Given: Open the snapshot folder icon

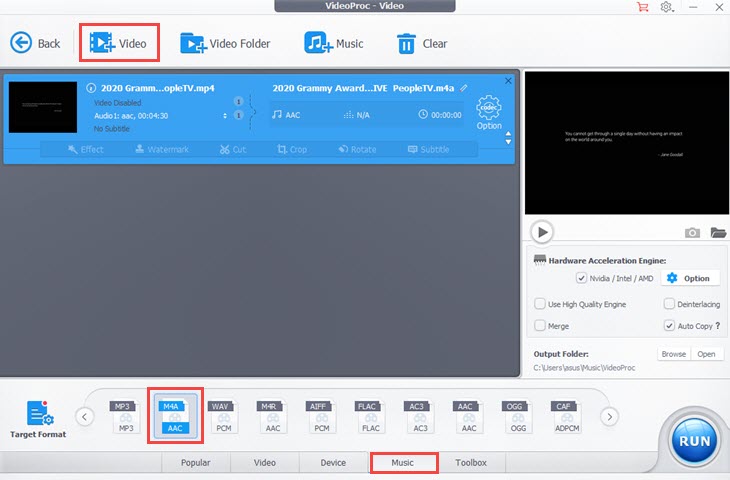Looking at the screenshot, I should pyautogui.click(x=718, y=232).
